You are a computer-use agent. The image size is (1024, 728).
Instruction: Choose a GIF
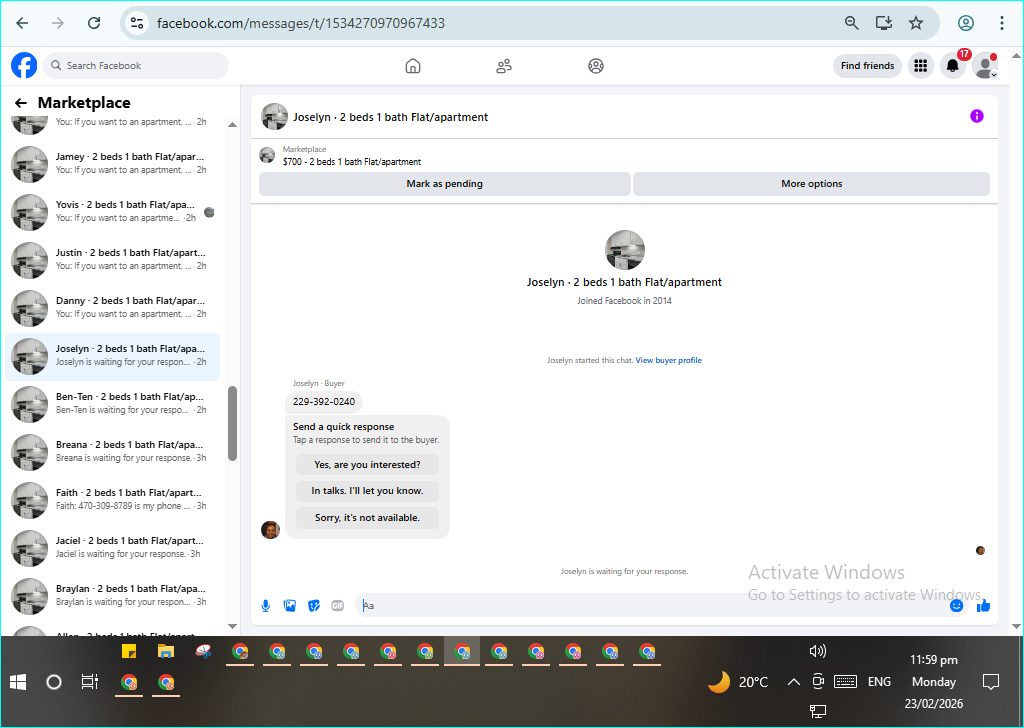[338, 606]
